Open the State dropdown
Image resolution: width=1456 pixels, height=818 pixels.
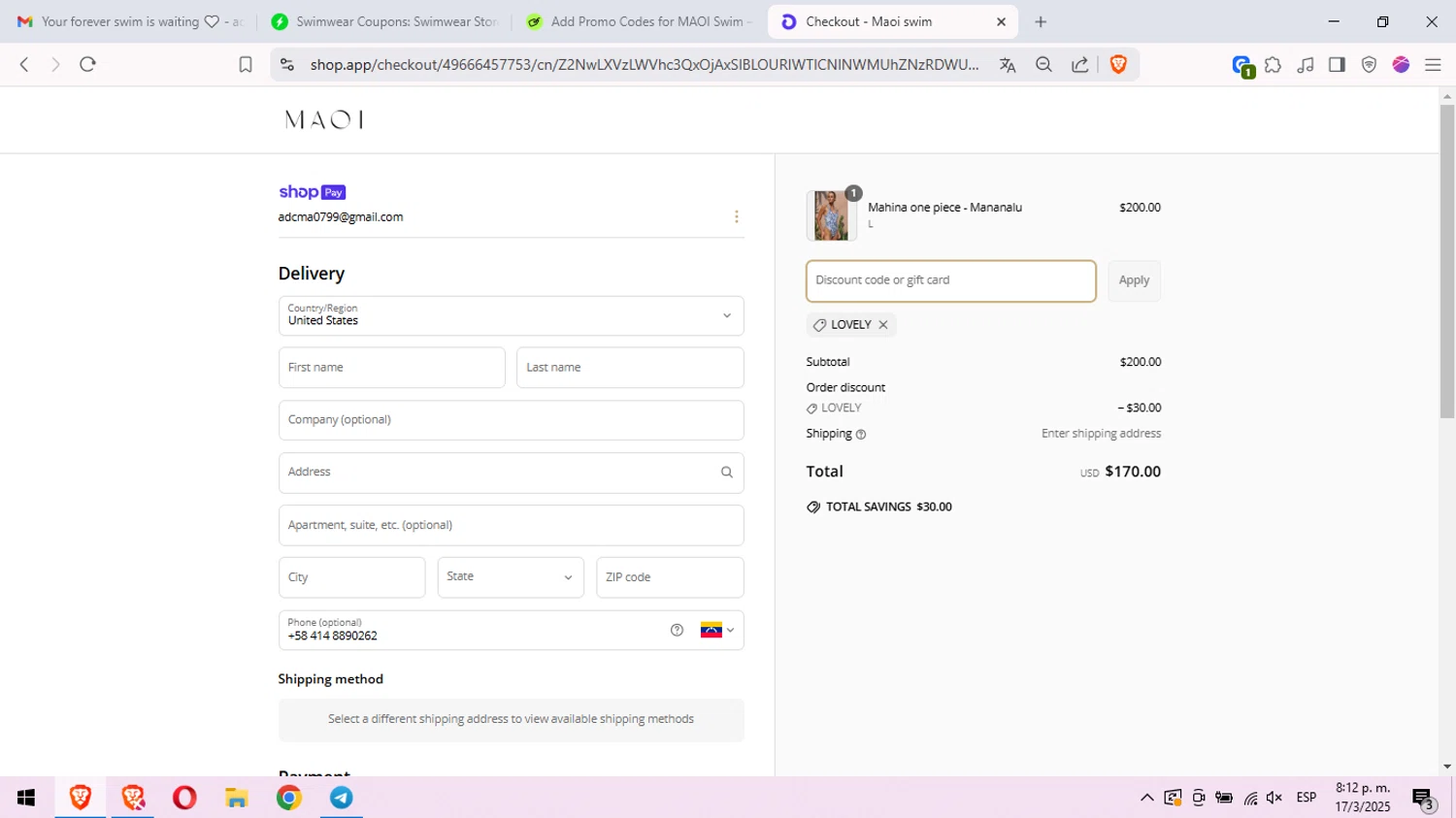(x=511, y=577)
